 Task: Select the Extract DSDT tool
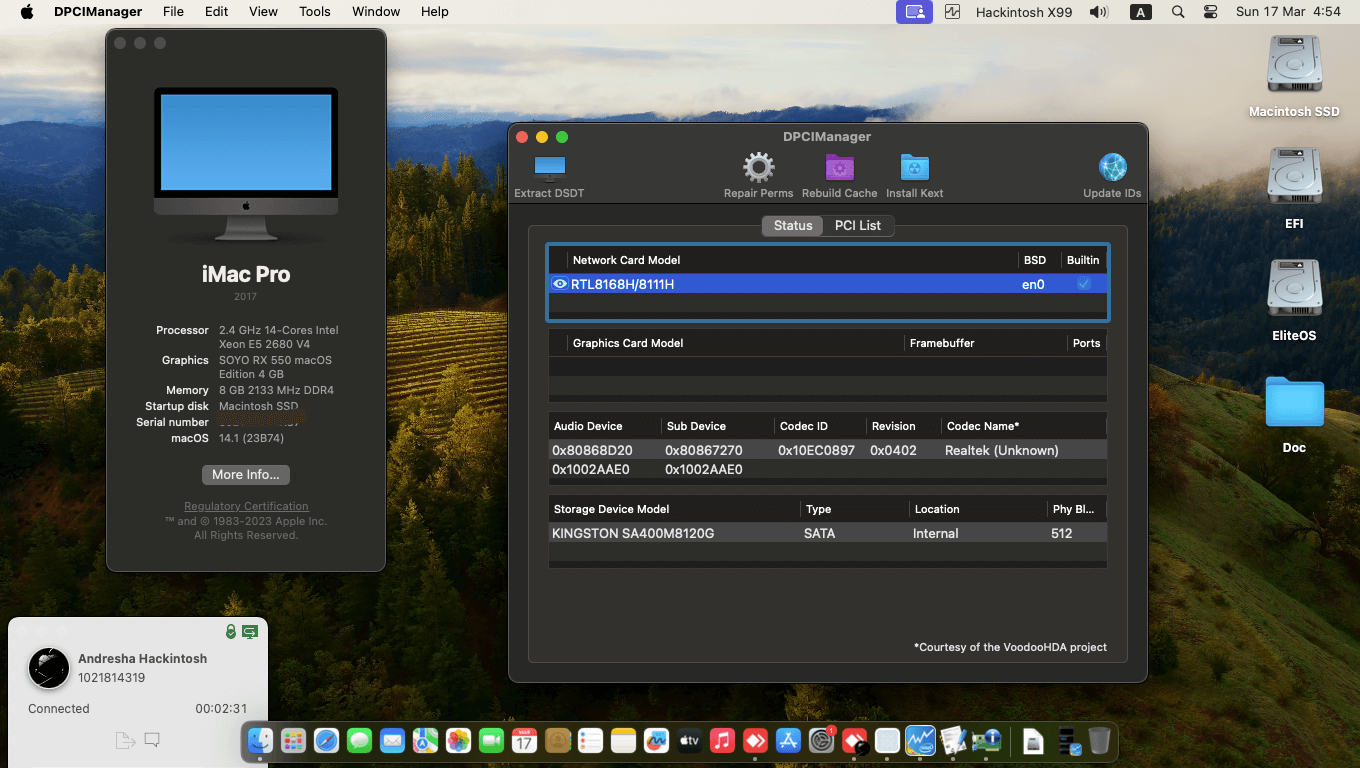click(x=548, y=170)
